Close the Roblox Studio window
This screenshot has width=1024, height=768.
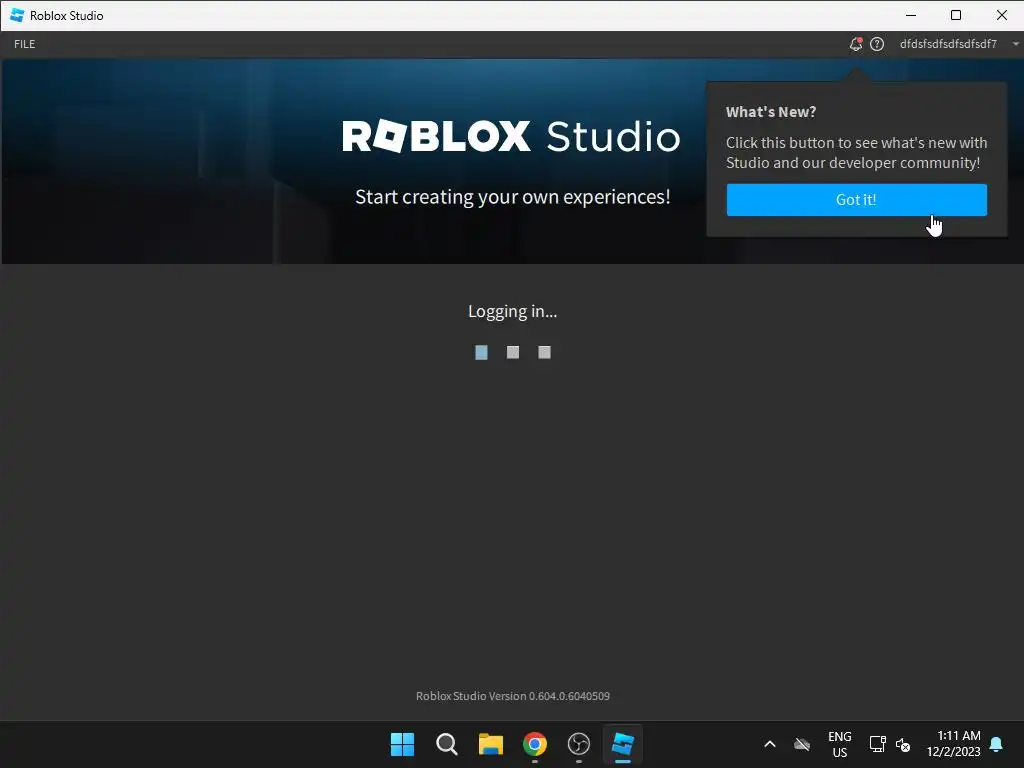click(1002, 15)
